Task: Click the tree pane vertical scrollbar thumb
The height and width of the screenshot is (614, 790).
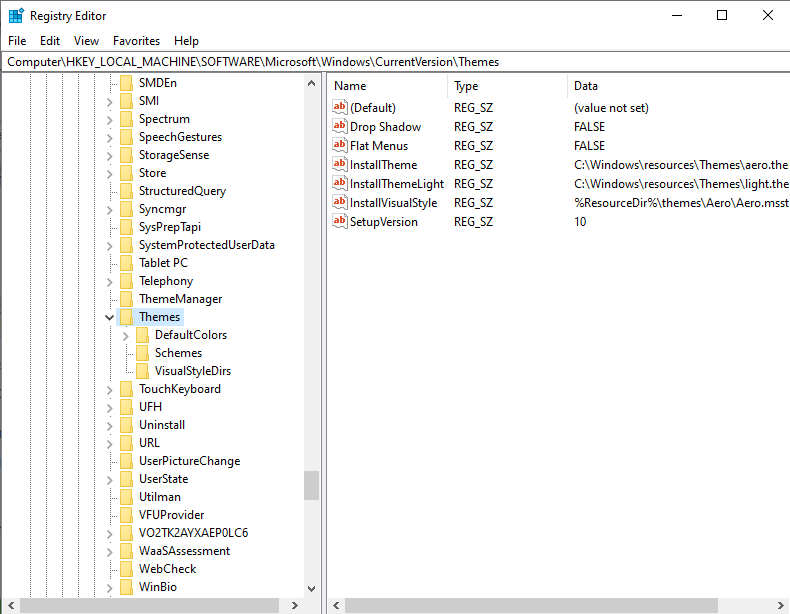Action: (311, 485)
